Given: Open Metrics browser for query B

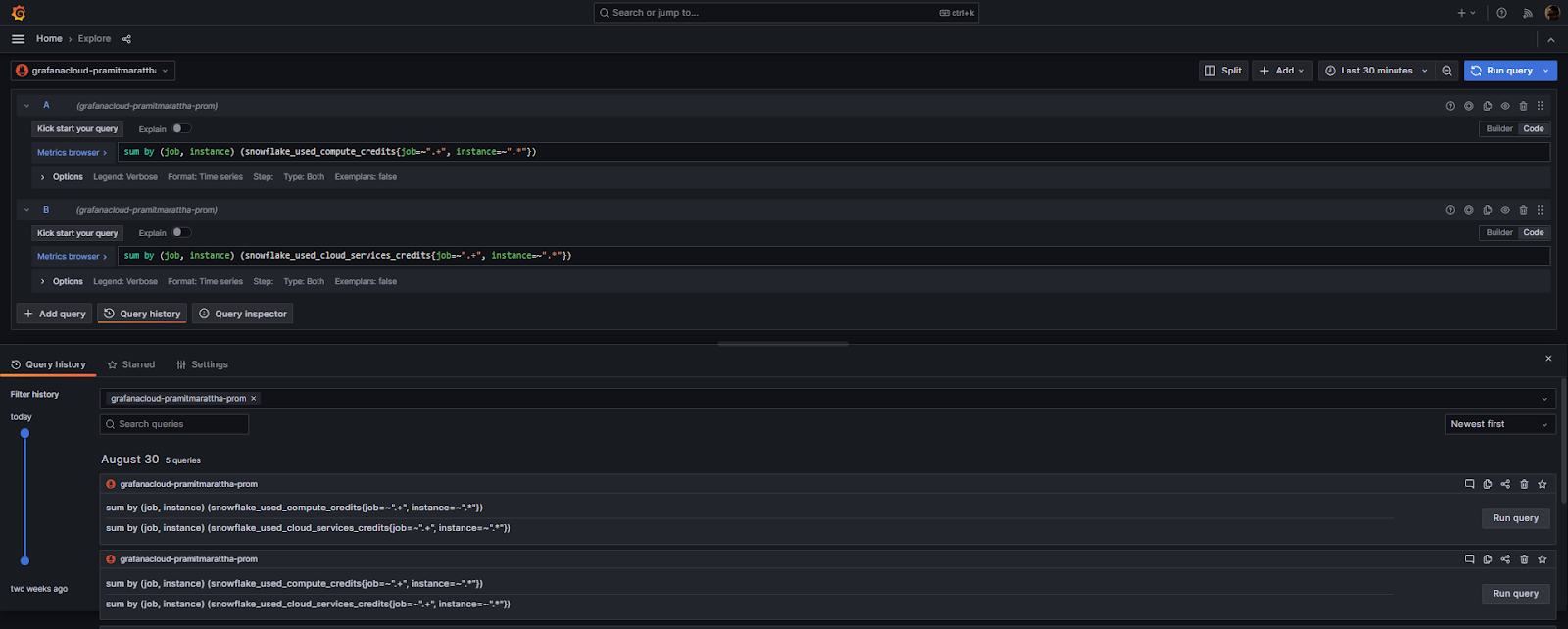Looking at the screenshot, I should [73, 256].
